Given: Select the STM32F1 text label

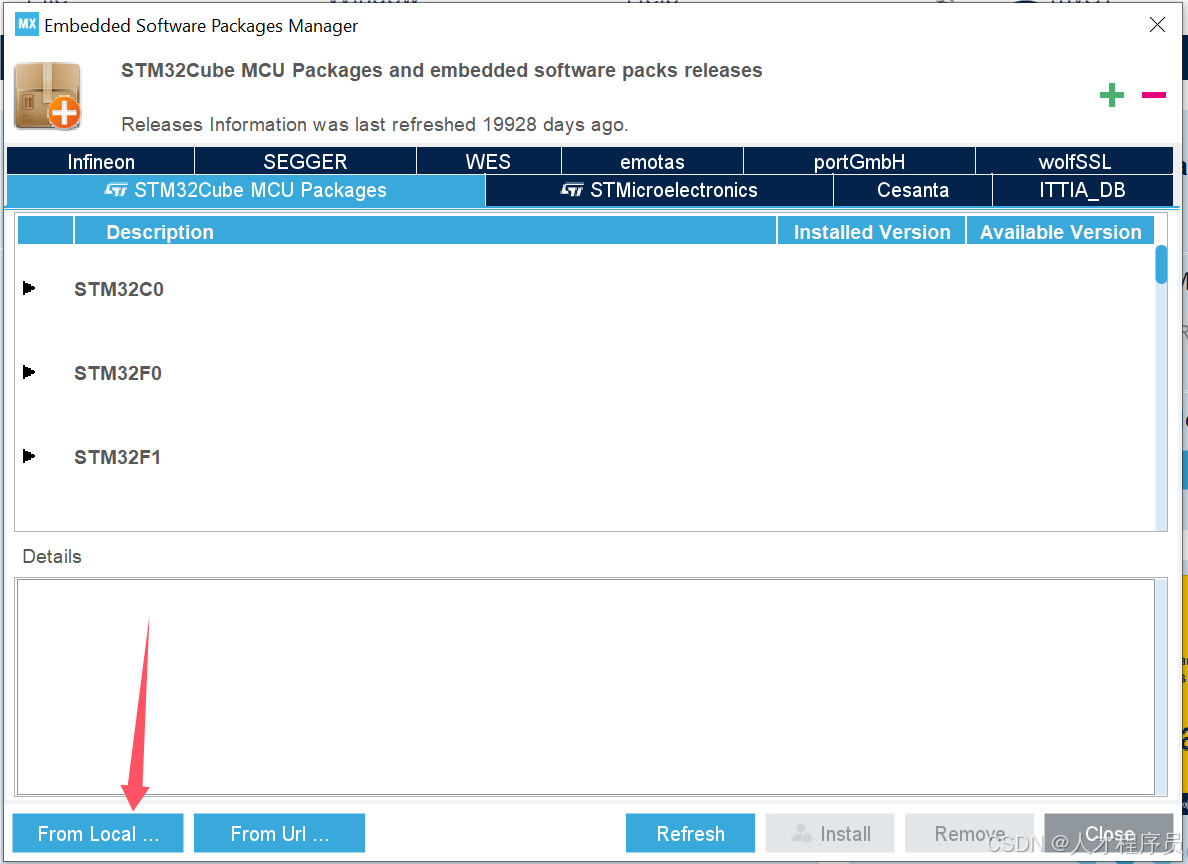Looking at the screenshot, I should point(117,457).
